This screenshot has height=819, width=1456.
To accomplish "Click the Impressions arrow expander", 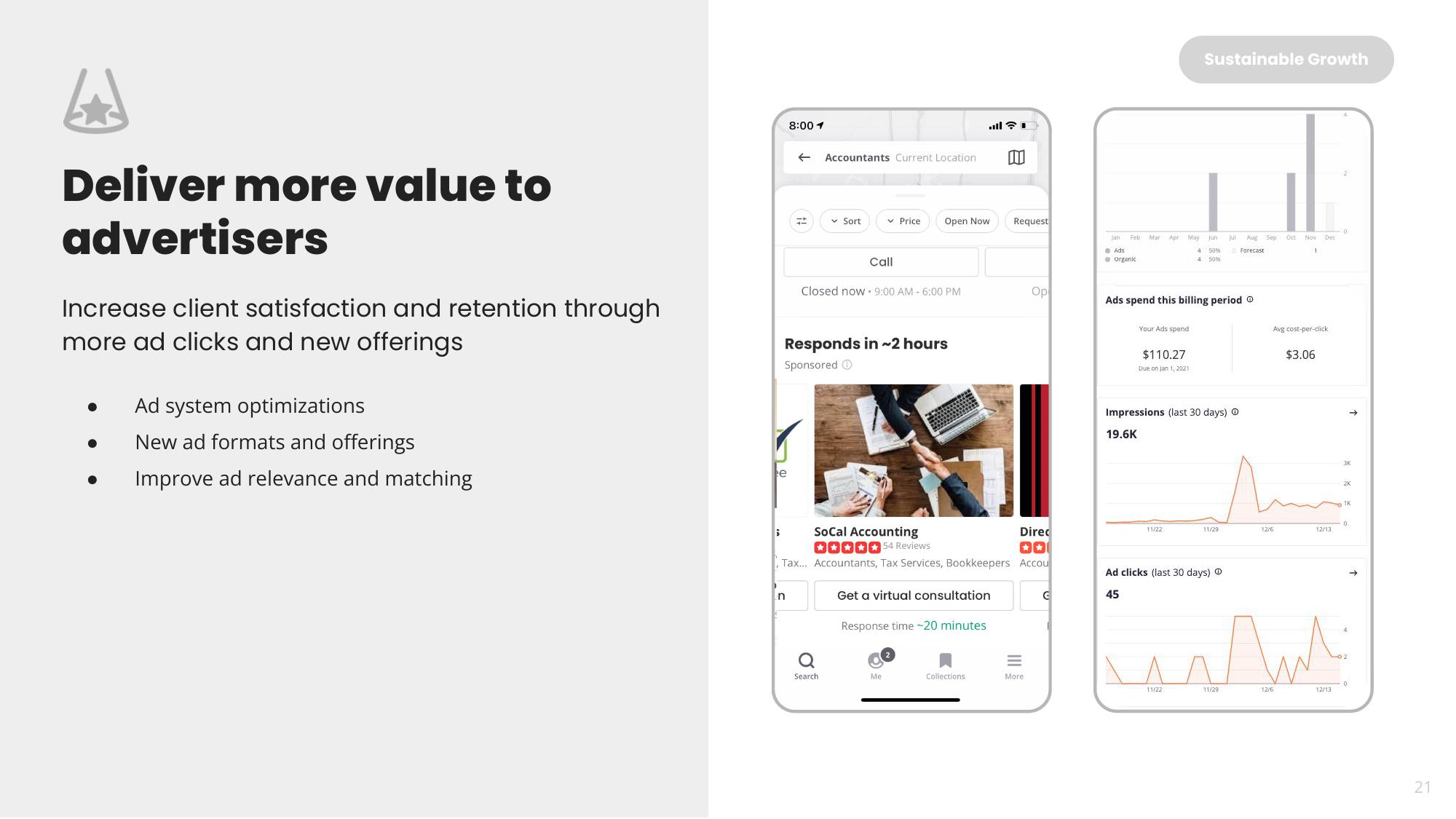I will pyautogui.click(x=1352, y=413).
